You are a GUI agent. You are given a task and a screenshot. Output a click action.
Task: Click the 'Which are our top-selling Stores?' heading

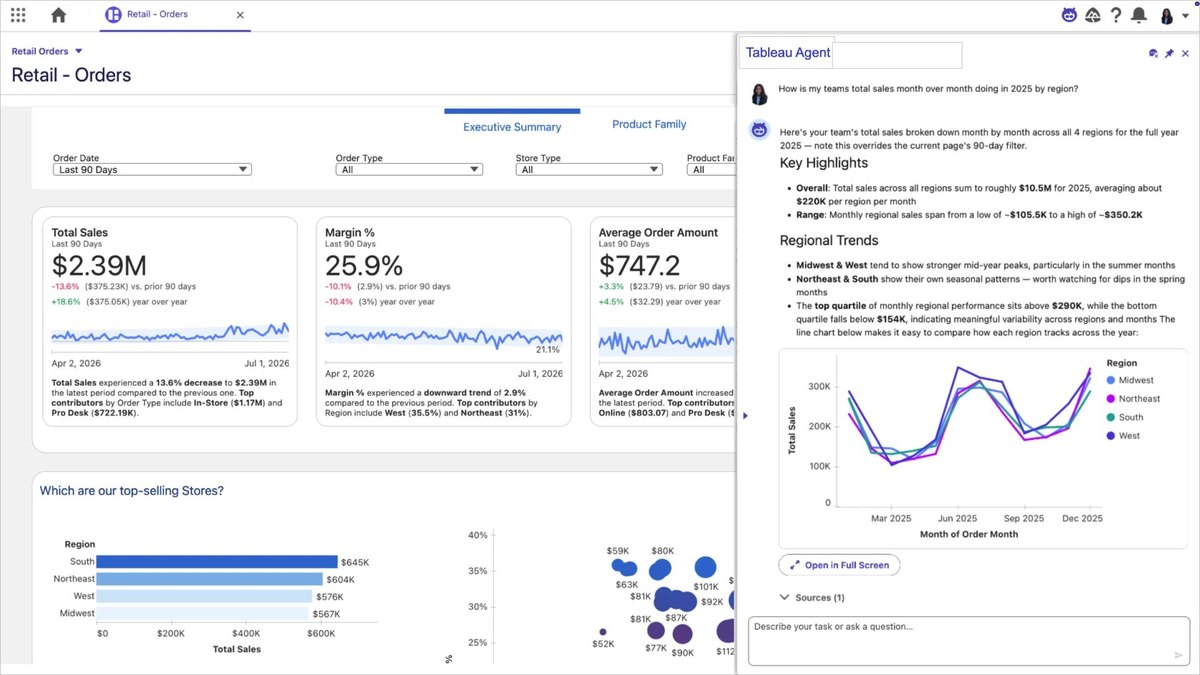click(131, 491)
